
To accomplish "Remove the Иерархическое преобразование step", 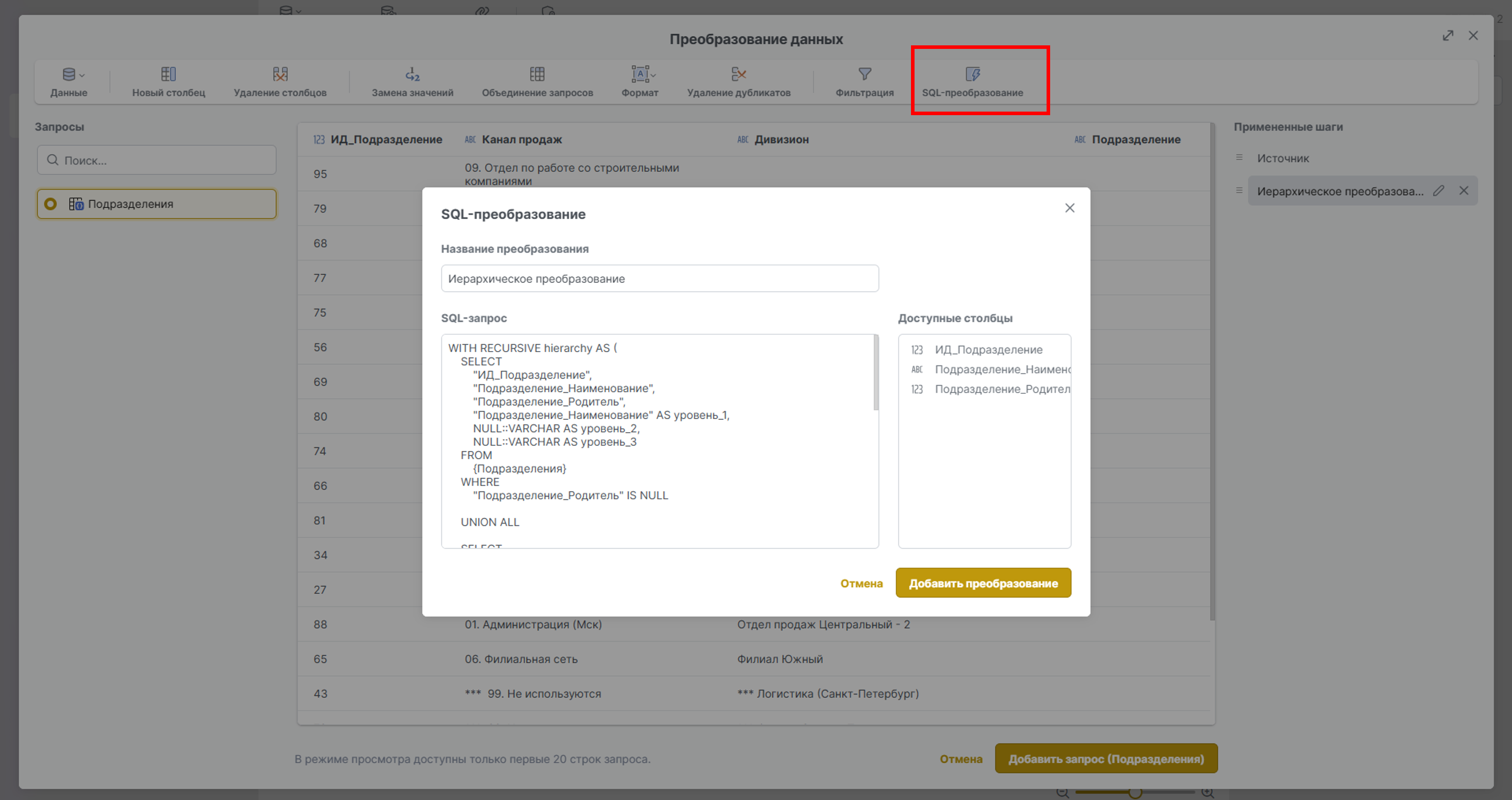I will [1464, 191].
